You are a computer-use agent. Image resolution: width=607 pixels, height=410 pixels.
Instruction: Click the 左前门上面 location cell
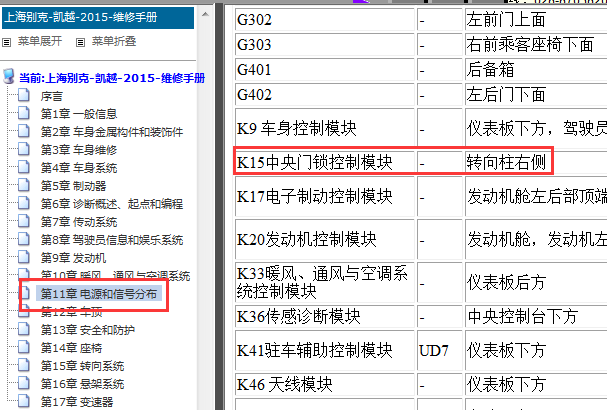[536, 19]
